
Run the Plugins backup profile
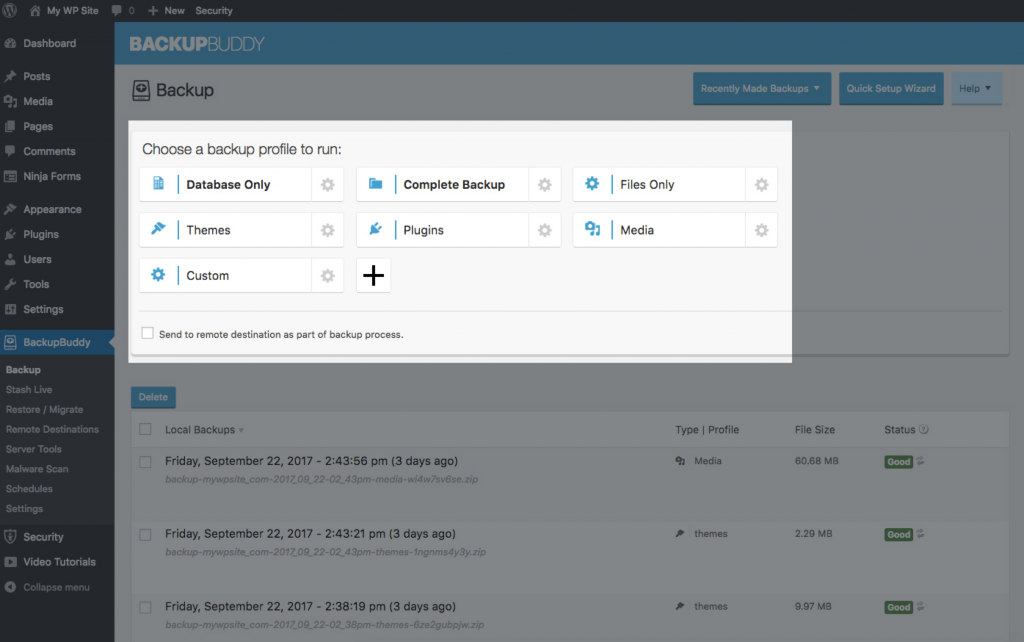(x=442, y=231)
